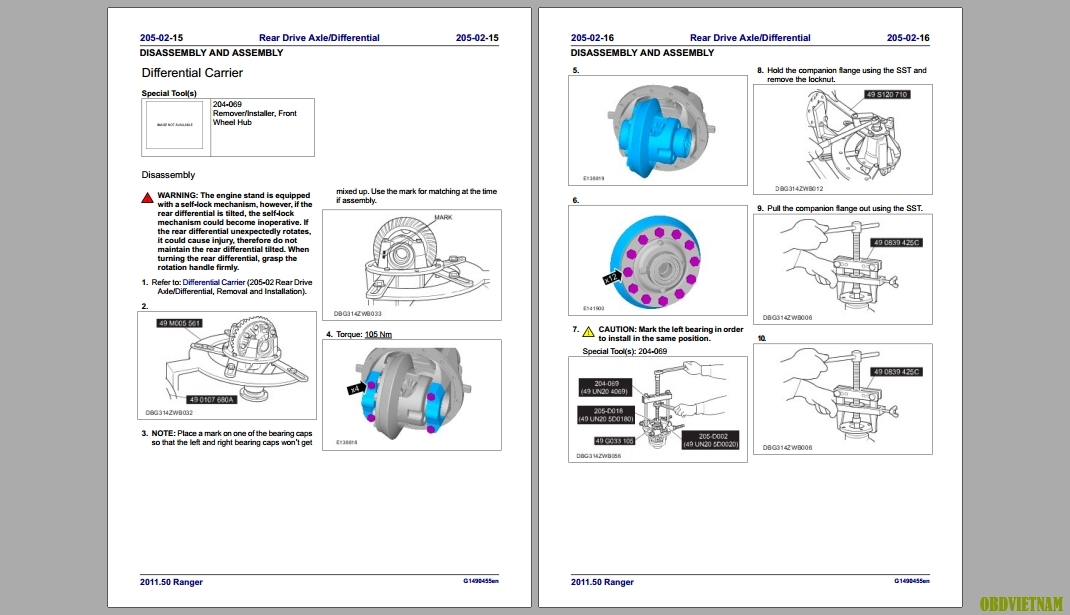Click the '49 0107 680A' tool label
Image resolution: width=1070 pixels, height=615 pixels.
click(212, 399)
